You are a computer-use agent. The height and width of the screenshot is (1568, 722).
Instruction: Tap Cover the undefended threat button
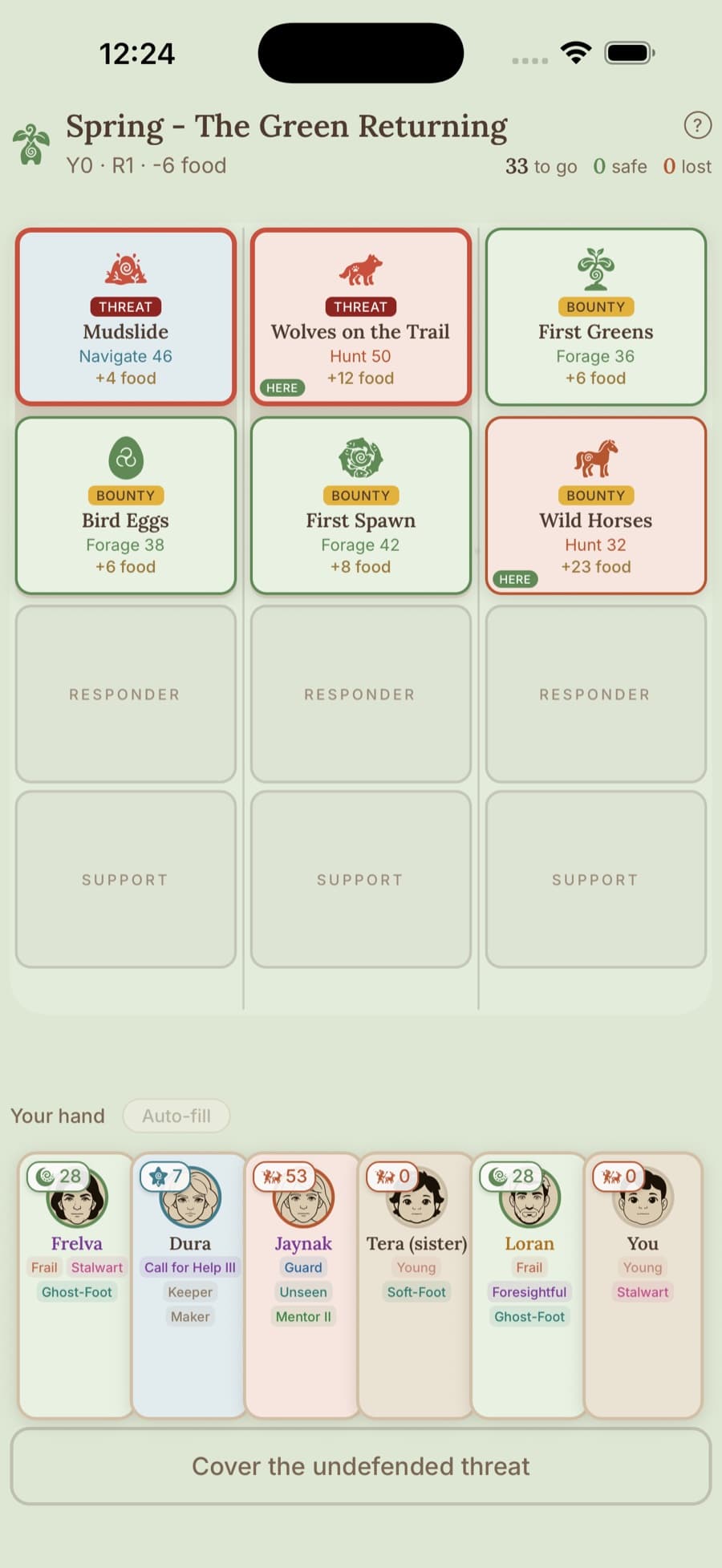(361, 1466)
